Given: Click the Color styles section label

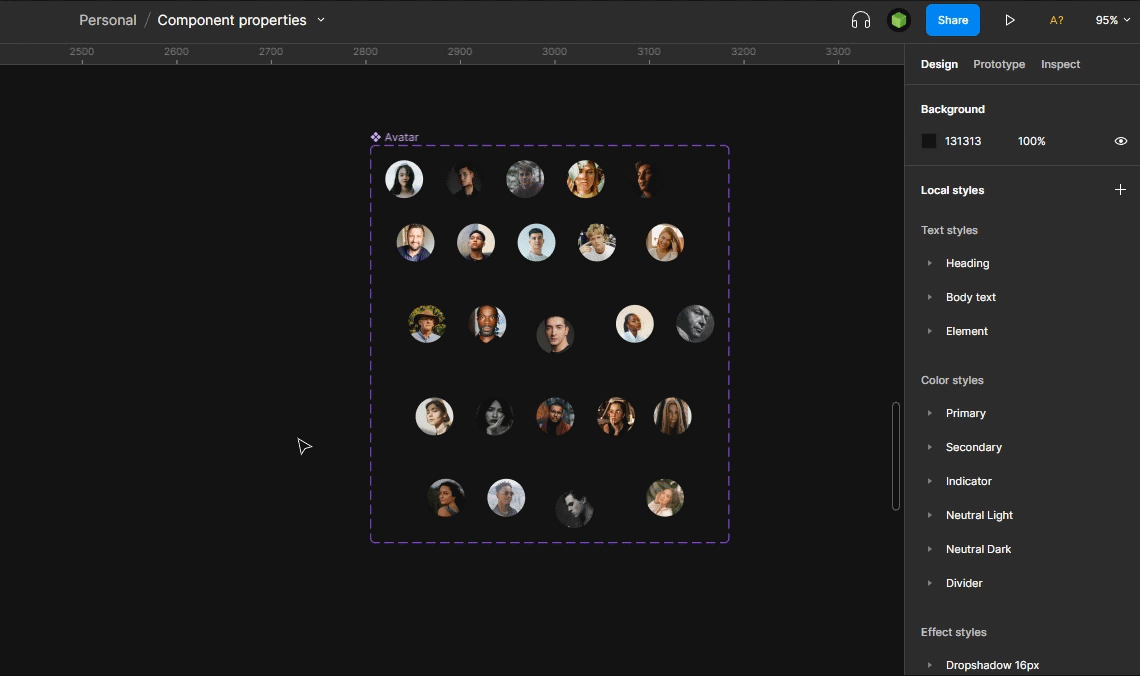Looking at the screenshot, I should click(x=952, y=380).
